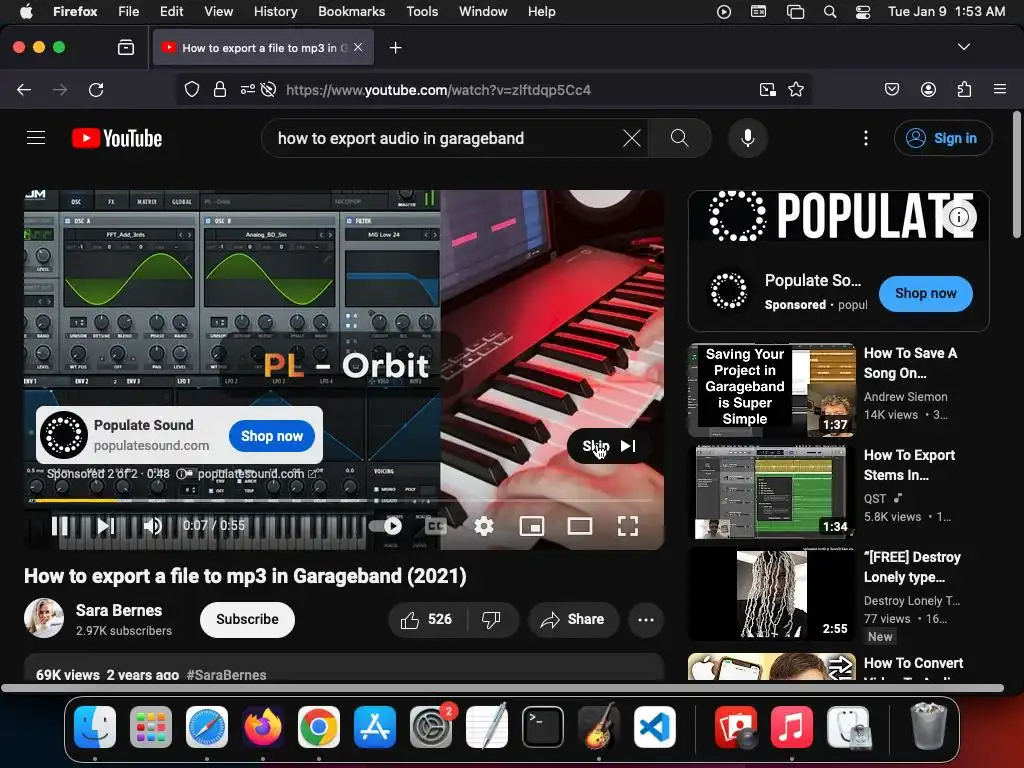
Task: Go back in Firefox
Action: 24,89
